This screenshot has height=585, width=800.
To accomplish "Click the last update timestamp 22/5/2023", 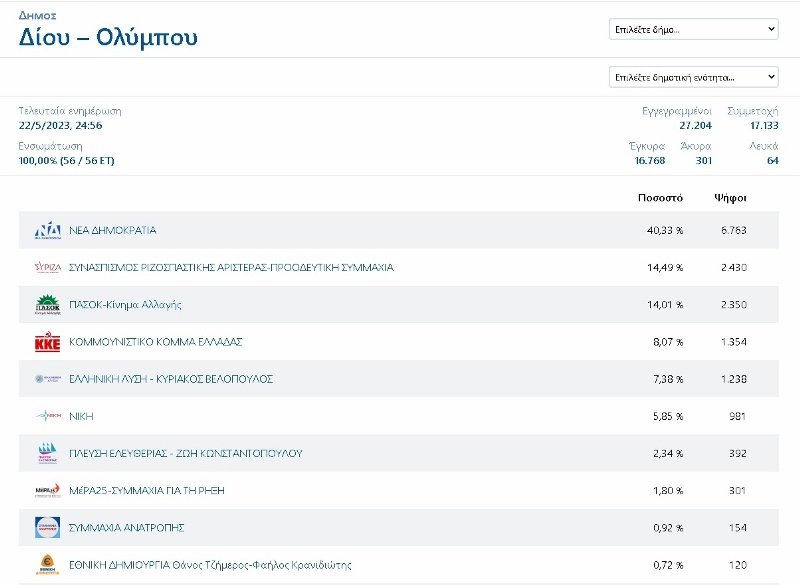I will [60, 125].
